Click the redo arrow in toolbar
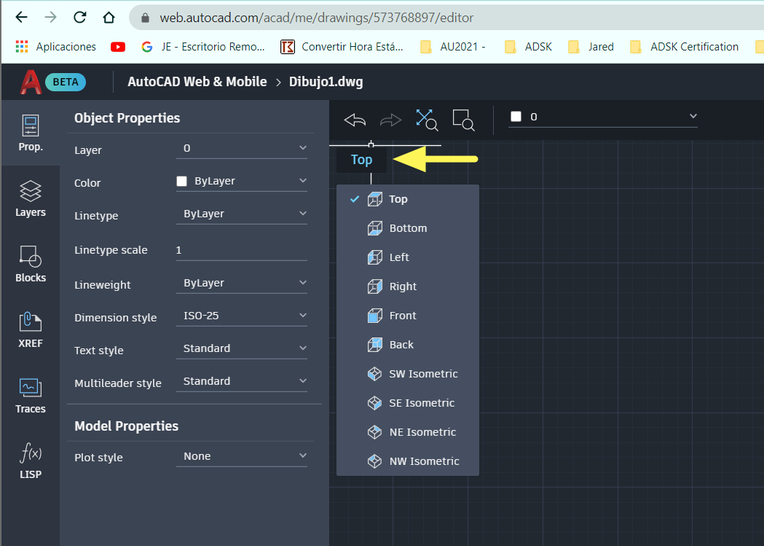This screenshot has width=764, height=546. pyautogui.click(x=390, y=120)
